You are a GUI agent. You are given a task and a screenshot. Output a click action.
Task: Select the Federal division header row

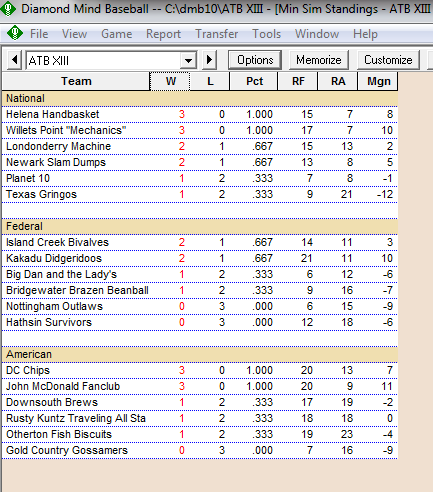[x=200, y=226]
